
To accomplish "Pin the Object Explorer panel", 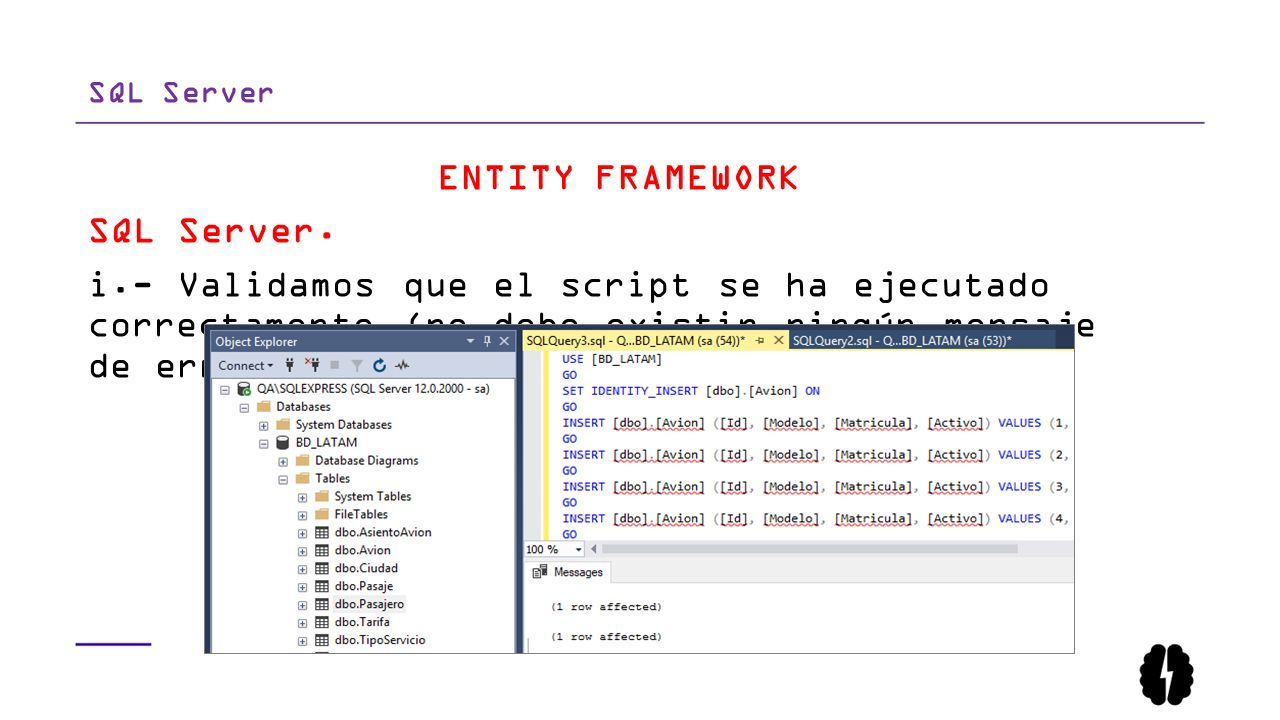I will pos(487,341).
